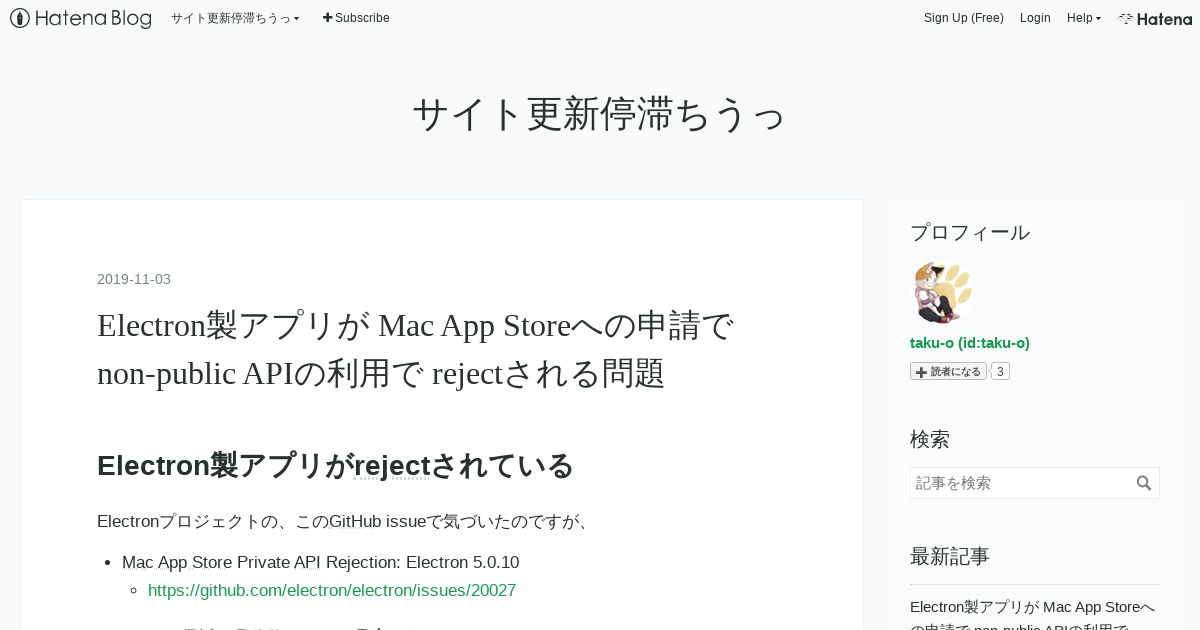Open the サイト更新停滞ちうっ blog dropdown in header
Viewport: 1200px width, 630px height.
click(x=235, y=18)
